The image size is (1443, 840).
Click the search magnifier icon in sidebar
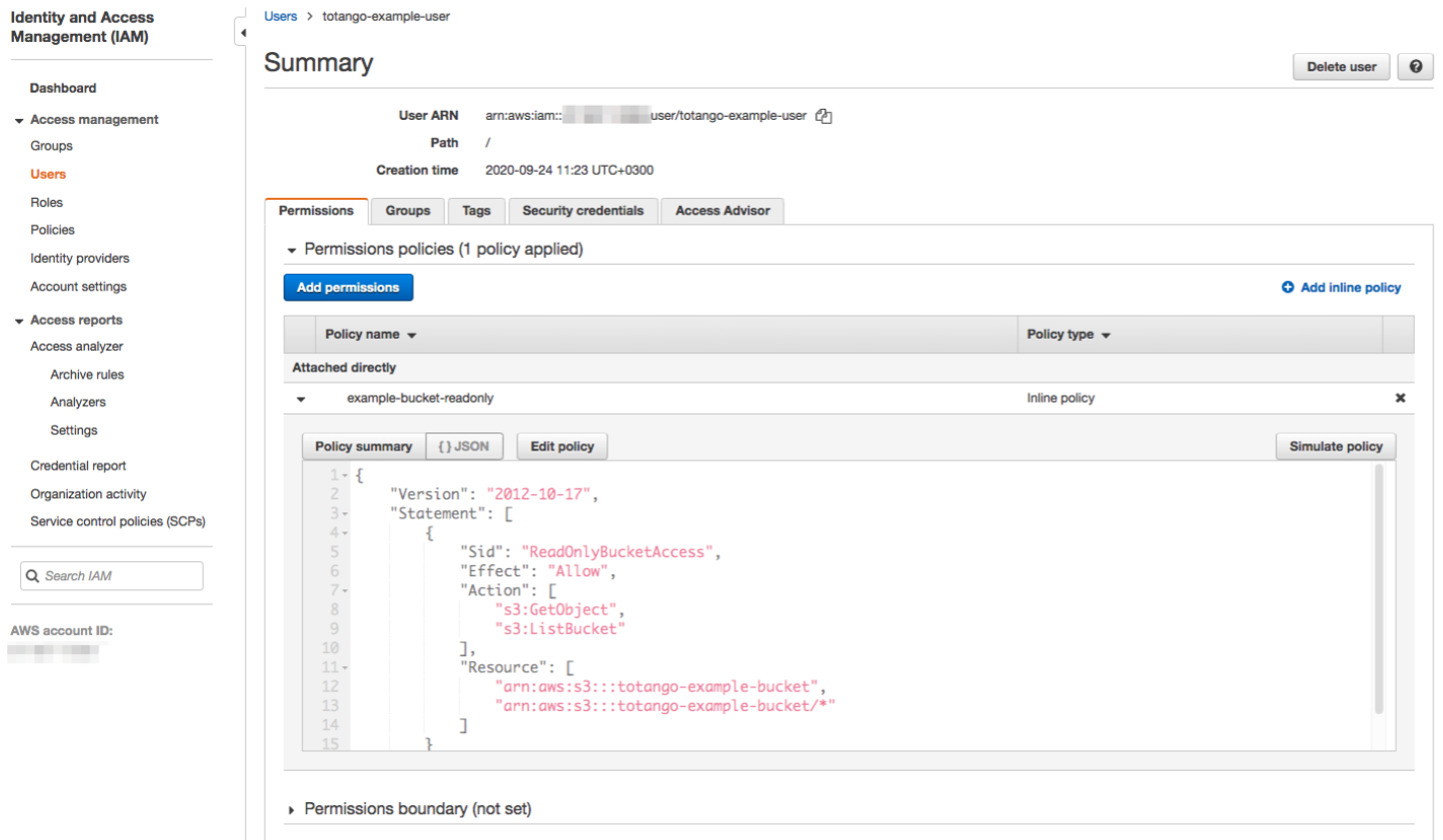point(33,576)
